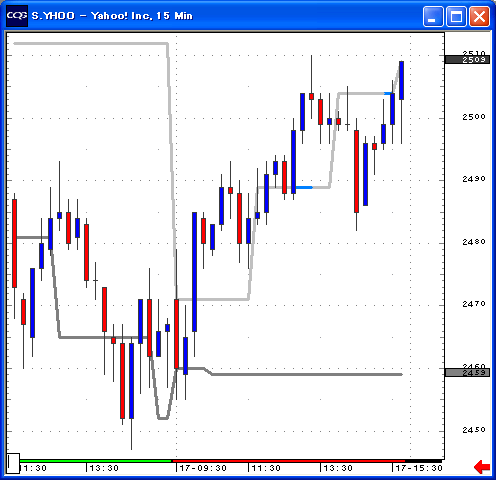
Task: Click the small white box at bottom left
Action: click(x=13, y=463)
